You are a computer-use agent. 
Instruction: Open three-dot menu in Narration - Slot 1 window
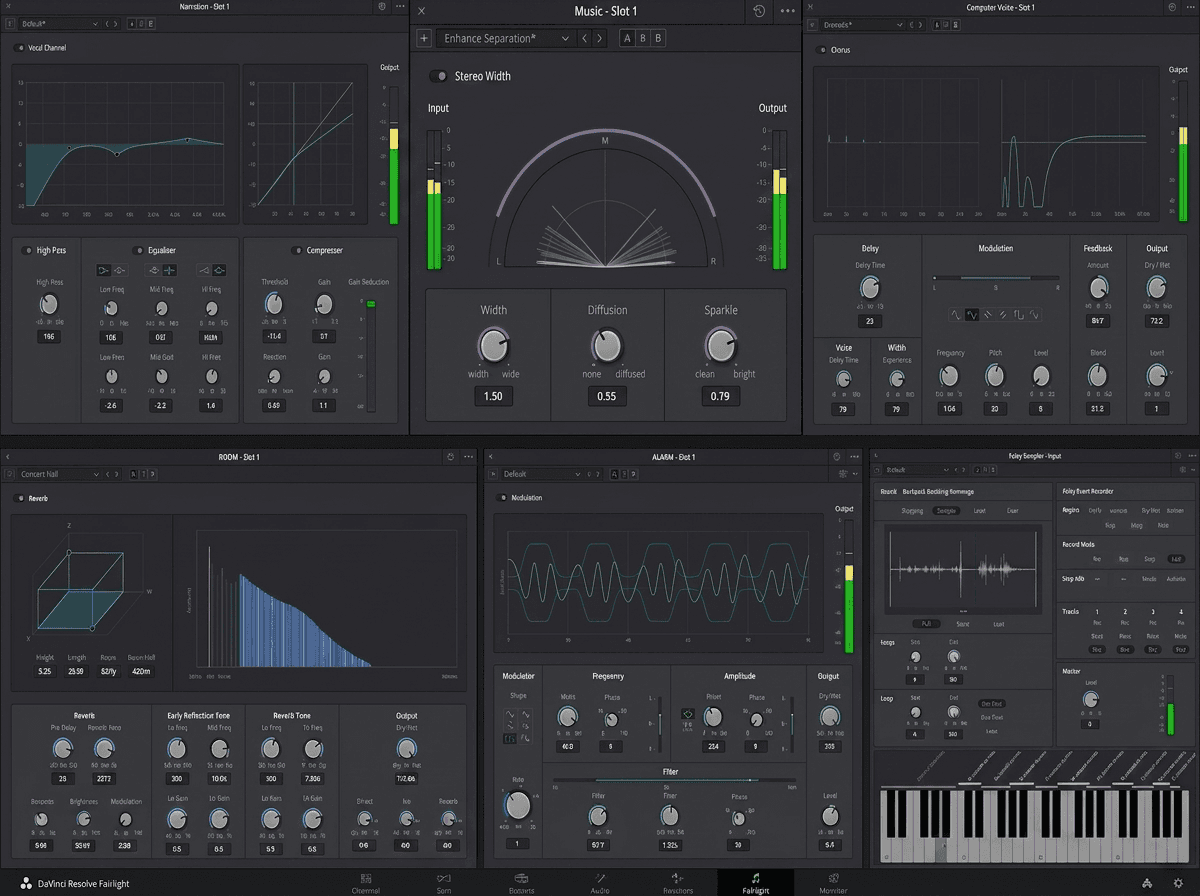pyautogui.click(x=400, y=6)
